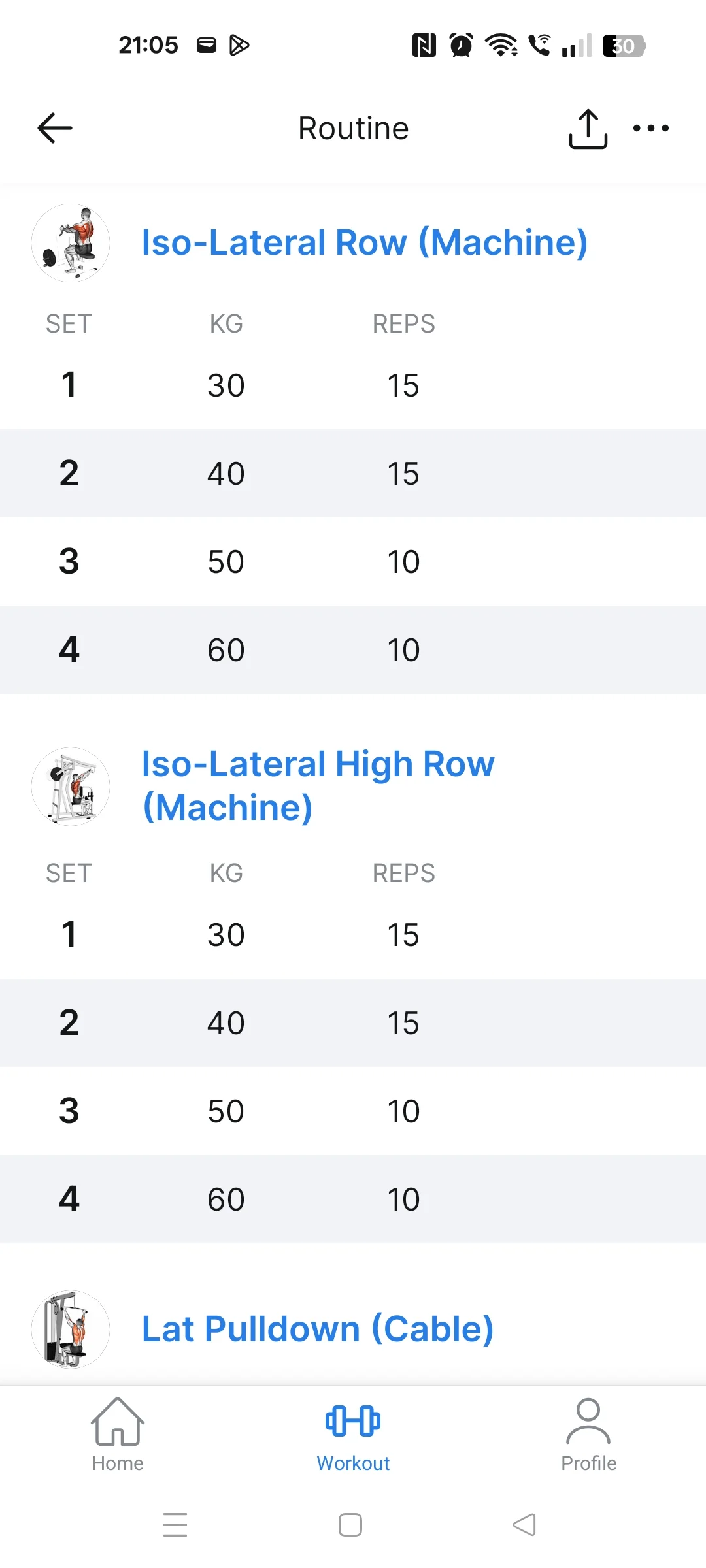Switch to the Workout tab

[353, 1435]
